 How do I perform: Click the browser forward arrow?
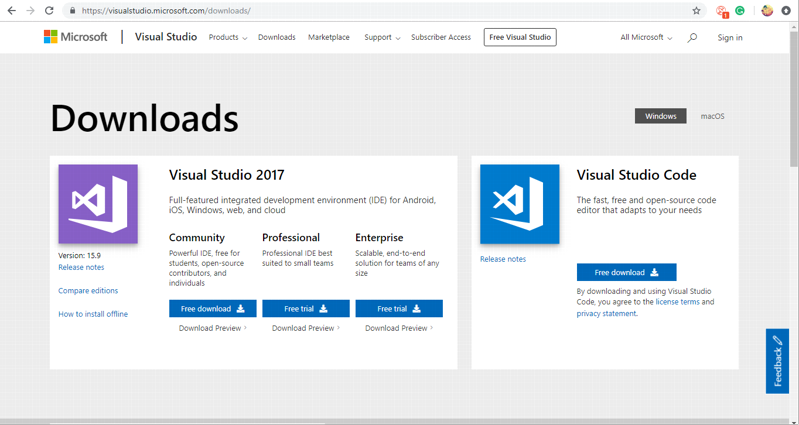30,10
